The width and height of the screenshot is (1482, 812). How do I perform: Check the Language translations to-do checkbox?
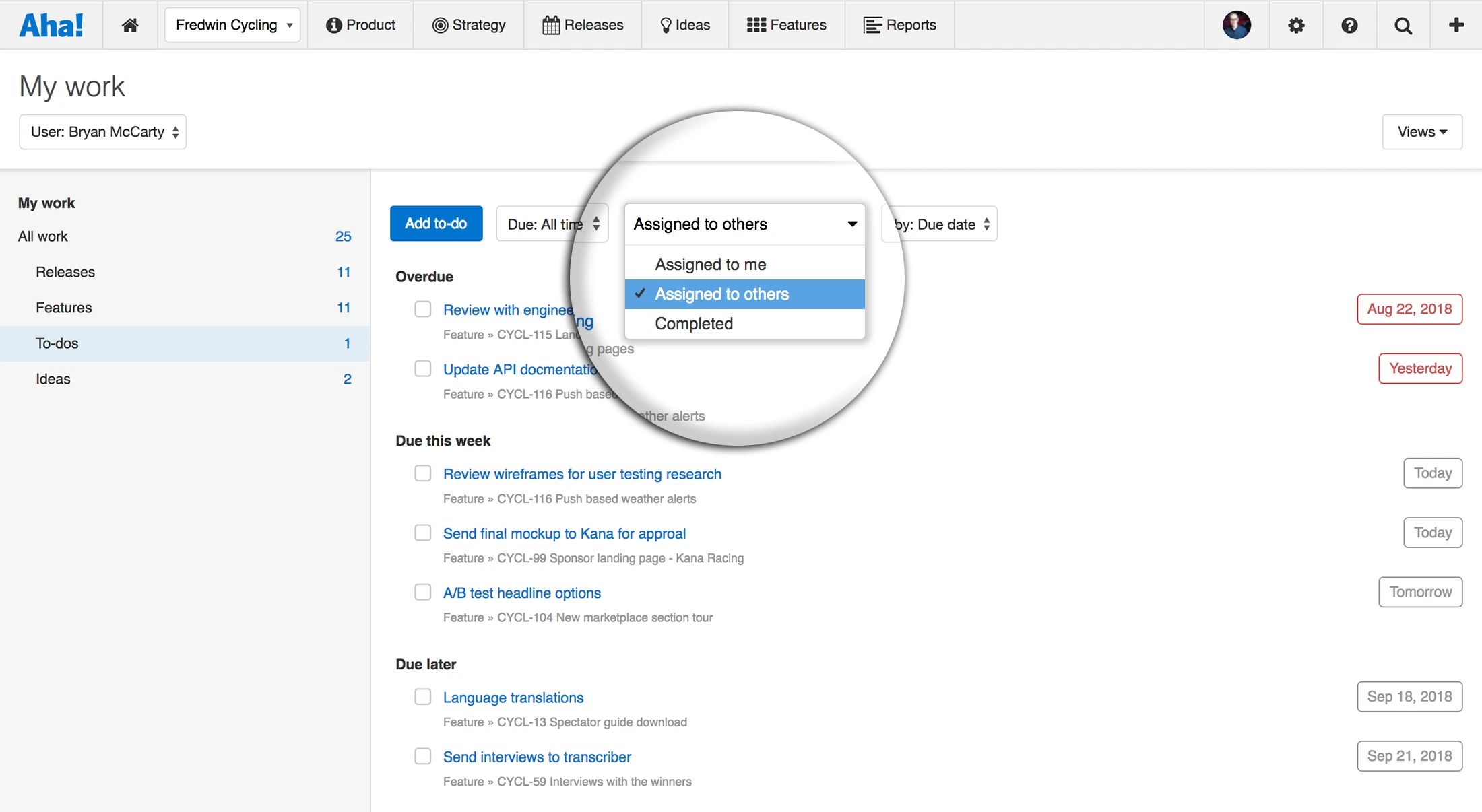pos(422,696)
